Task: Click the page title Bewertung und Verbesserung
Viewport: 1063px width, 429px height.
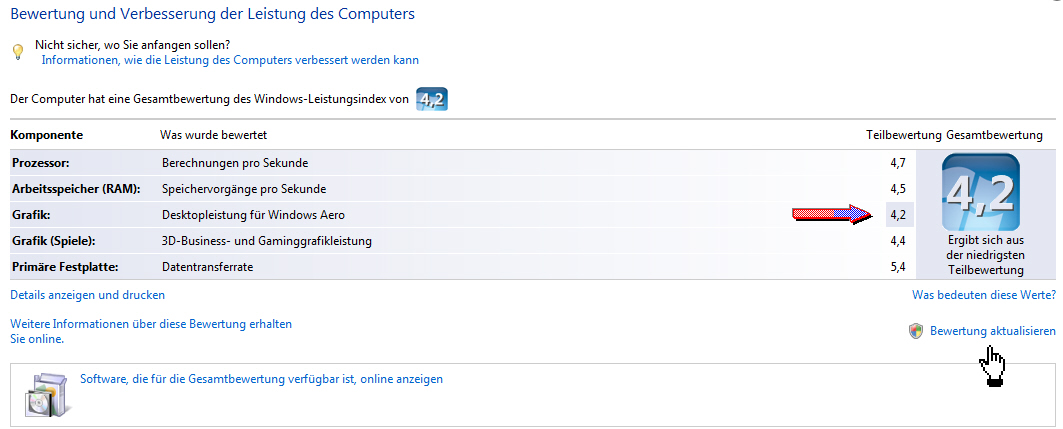Action: (x=213, y=13)
